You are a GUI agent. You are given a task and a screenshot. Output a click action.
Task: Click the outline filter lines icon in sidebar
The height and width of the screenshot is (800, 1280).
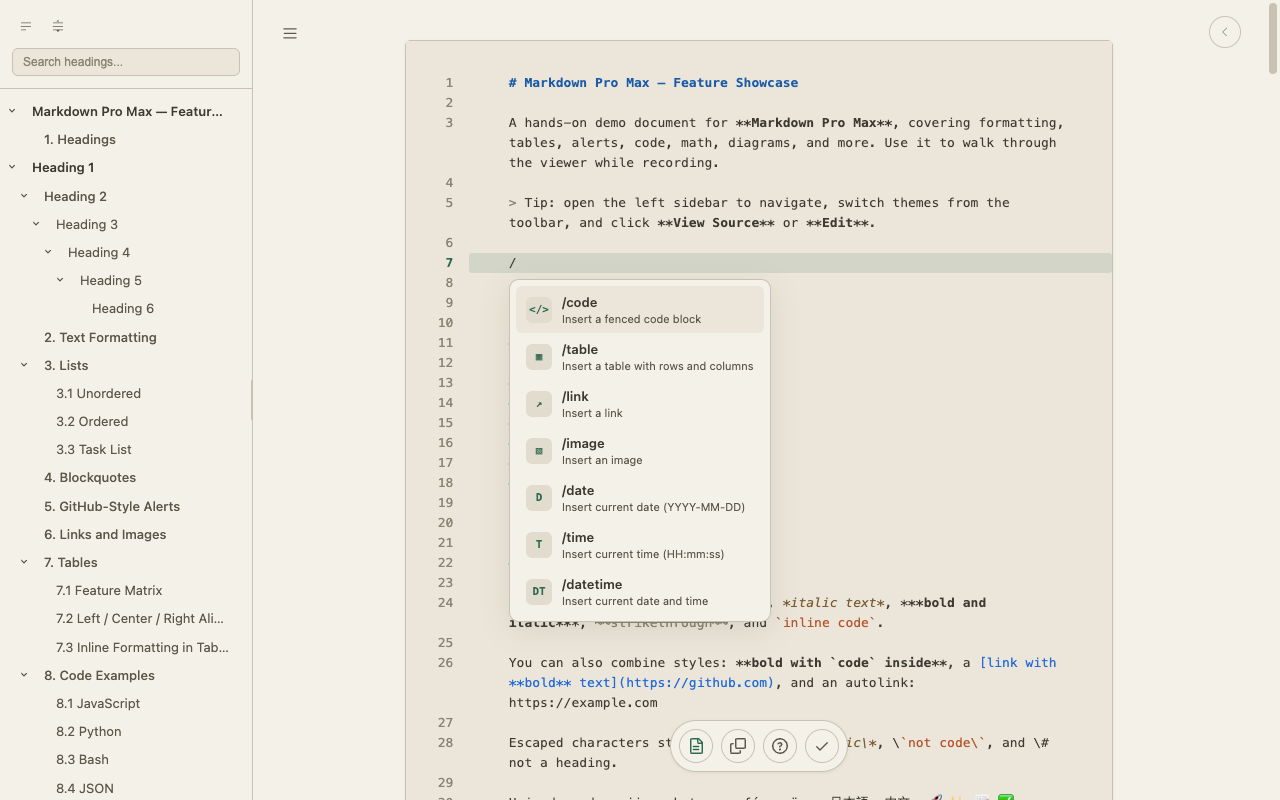click(x=26, y=27)
